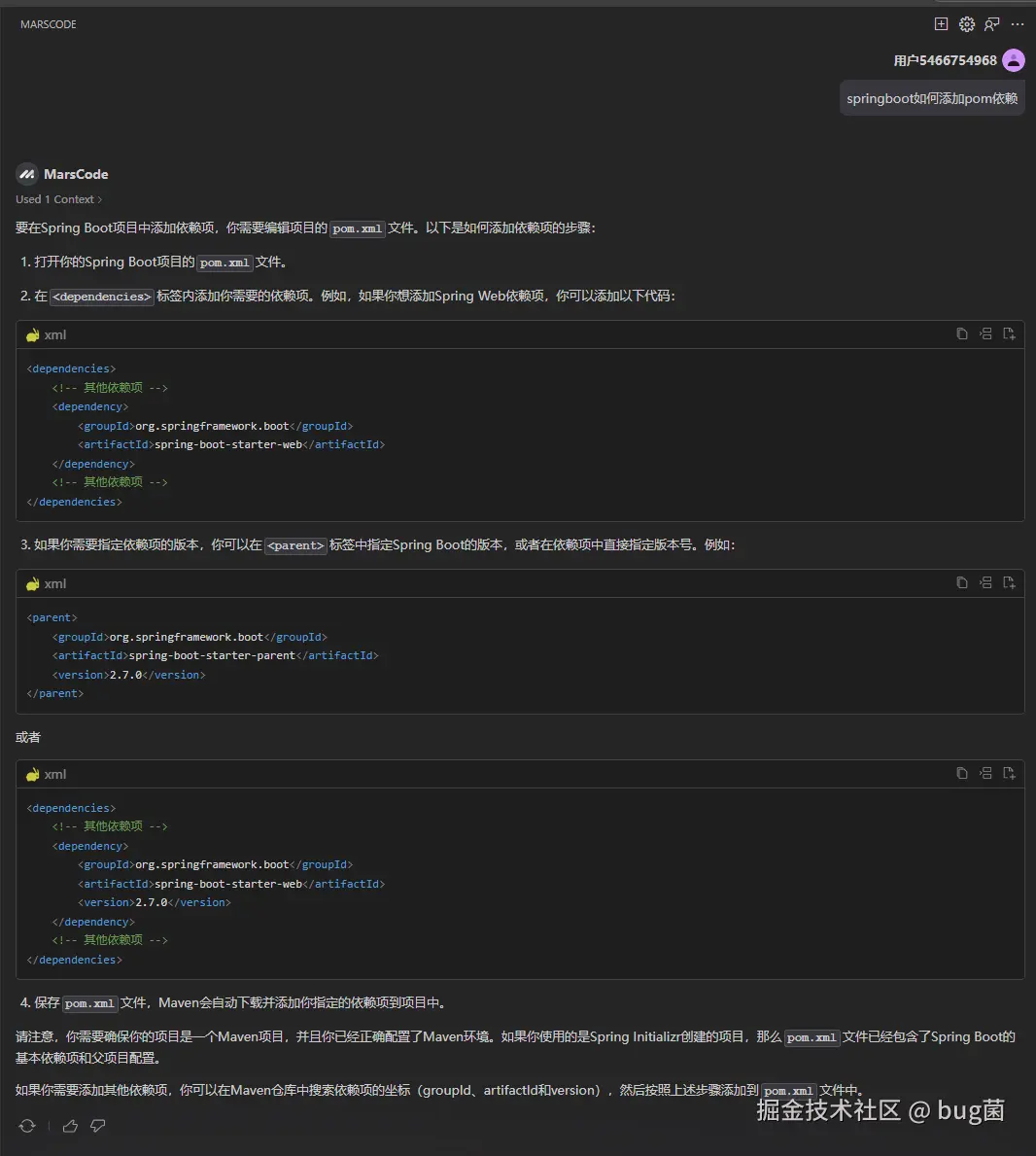Click the username 用户5466754968
1036x1156 pixels.
pos(945,60)
